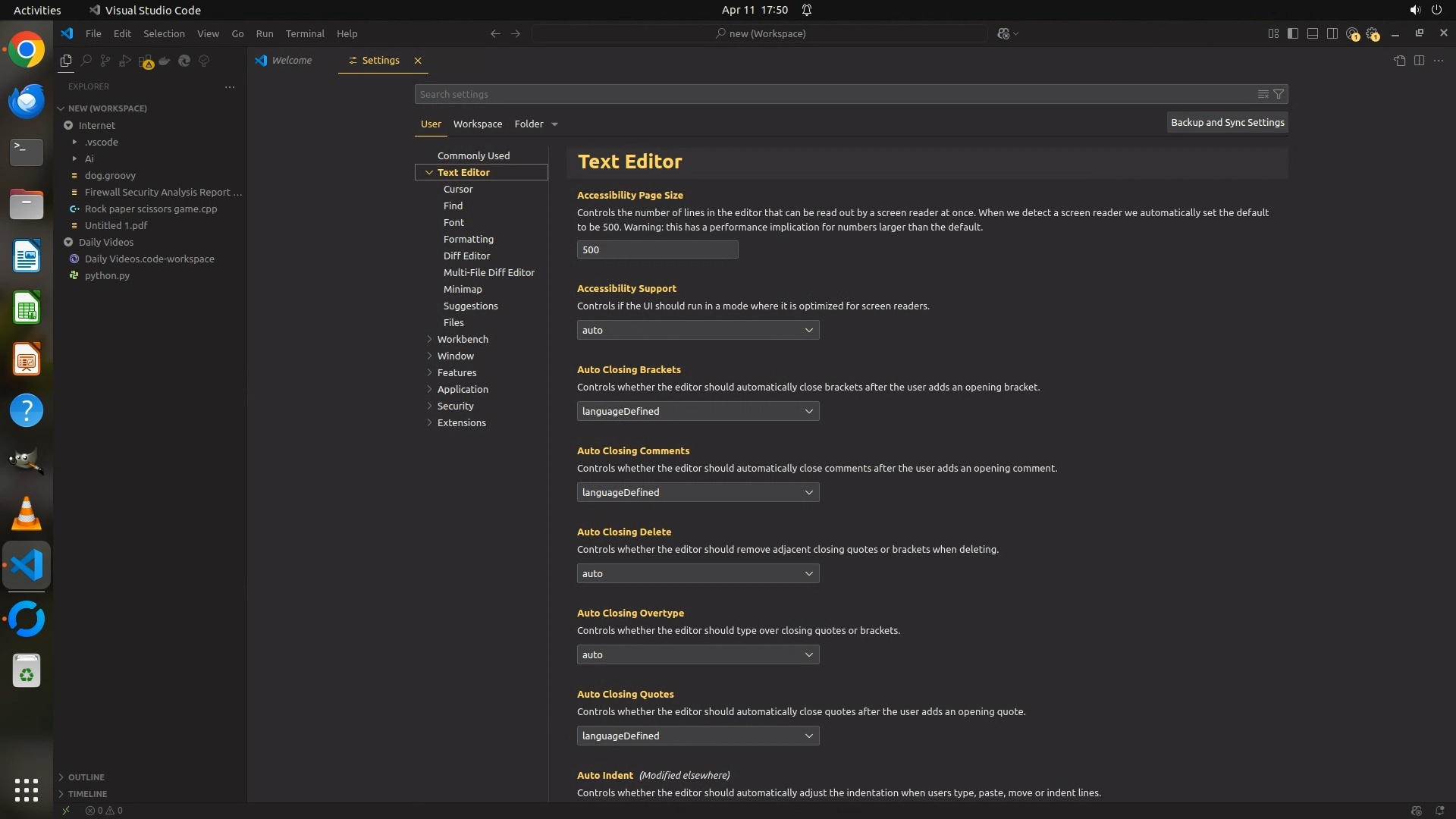Viewport: 1456px width, 819px height.
Task: Open the Accounts icon in title bar
Action: pos(1352,33)
